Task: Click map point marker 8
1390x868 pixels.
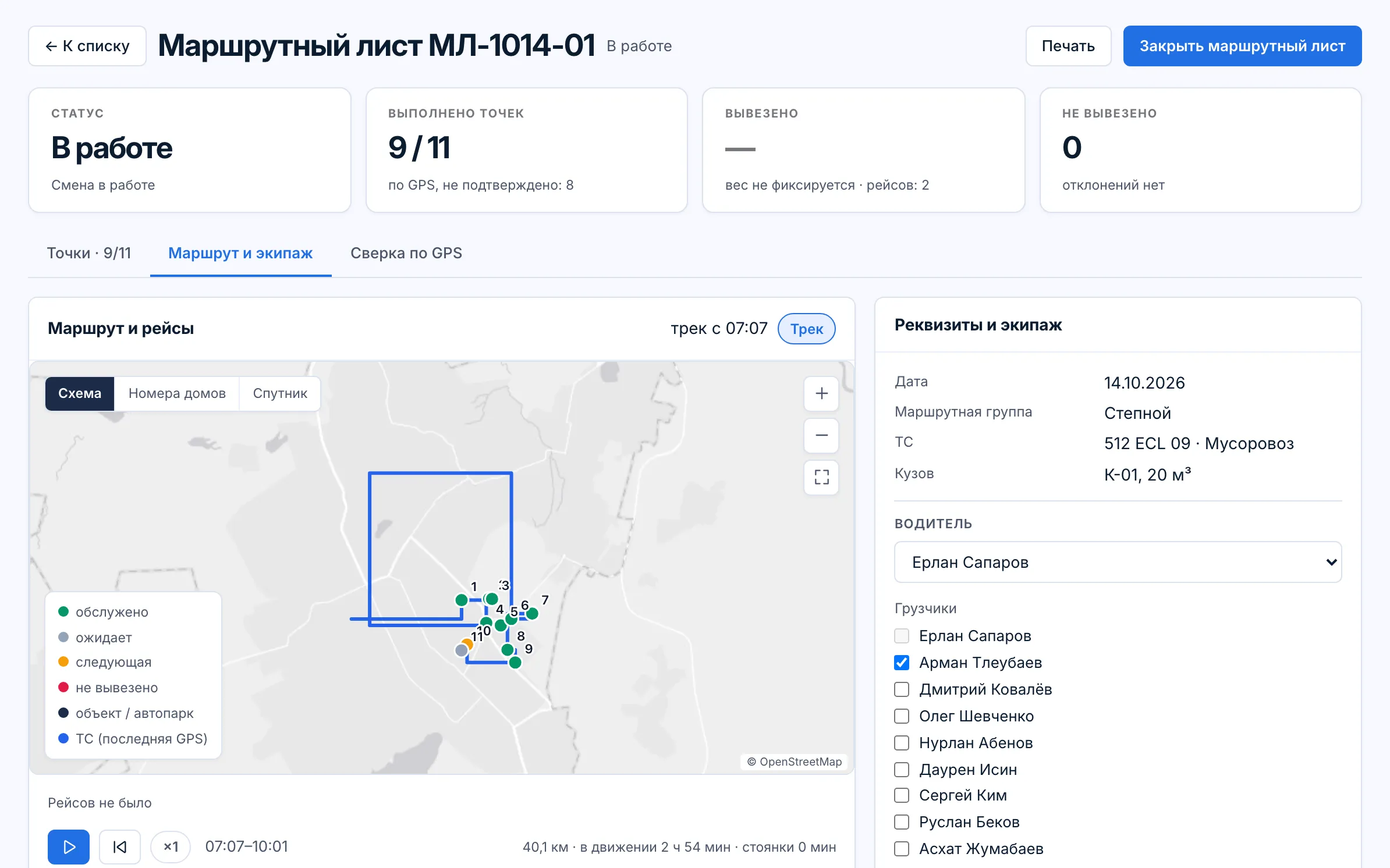Action: tap(508, 649)
